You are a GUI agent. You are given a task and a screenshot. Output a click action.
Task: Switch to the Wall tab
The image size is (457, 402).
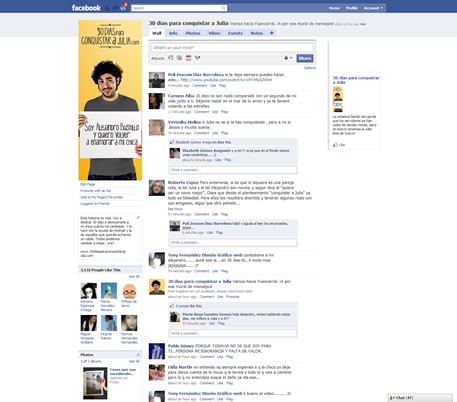(x=156, y=33)
